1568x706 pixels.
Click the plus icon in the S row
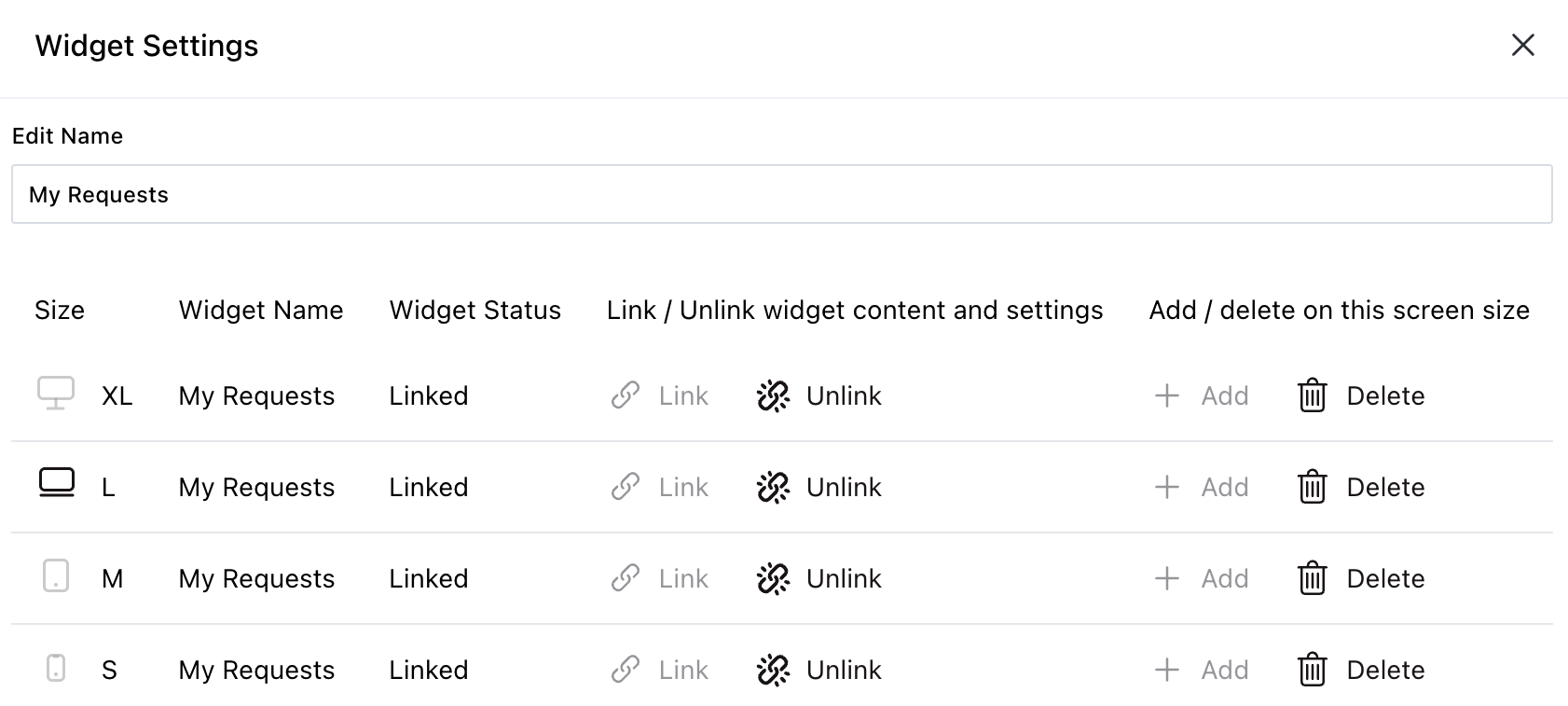click(1166, 669)
